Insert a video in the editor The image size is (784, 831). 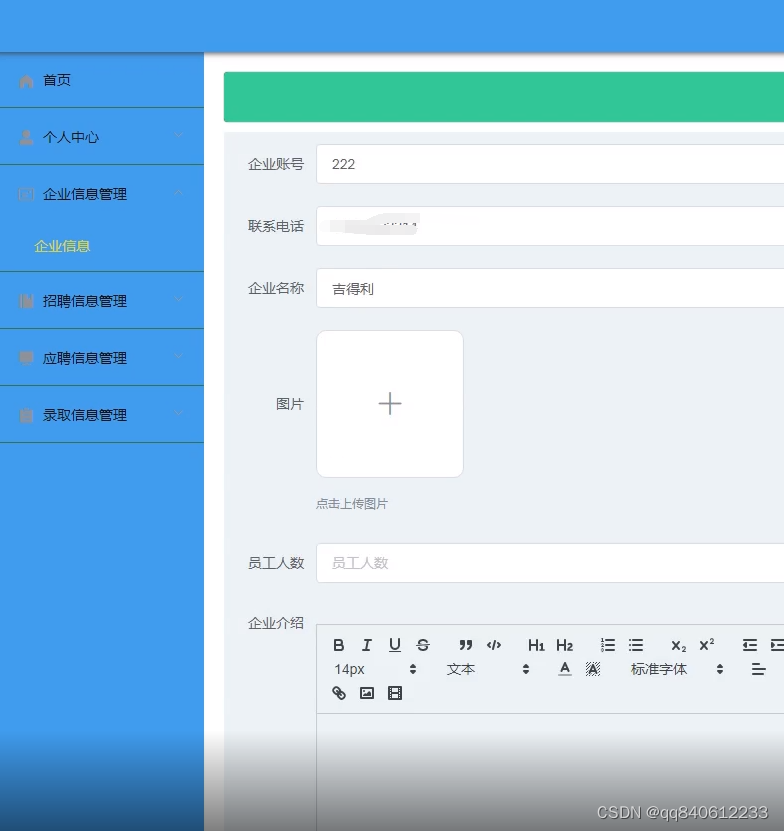click(395, 693)
